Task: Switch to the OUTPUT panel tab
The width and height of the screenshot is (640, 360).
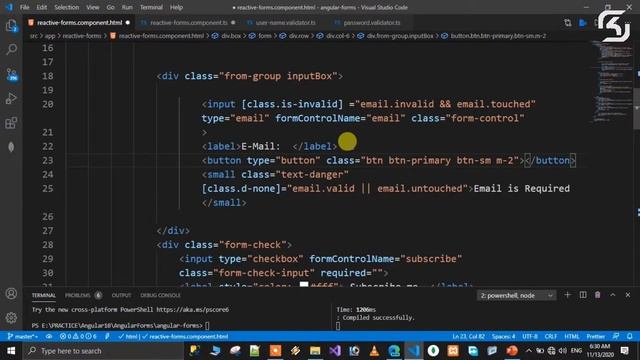Action: 121,295
